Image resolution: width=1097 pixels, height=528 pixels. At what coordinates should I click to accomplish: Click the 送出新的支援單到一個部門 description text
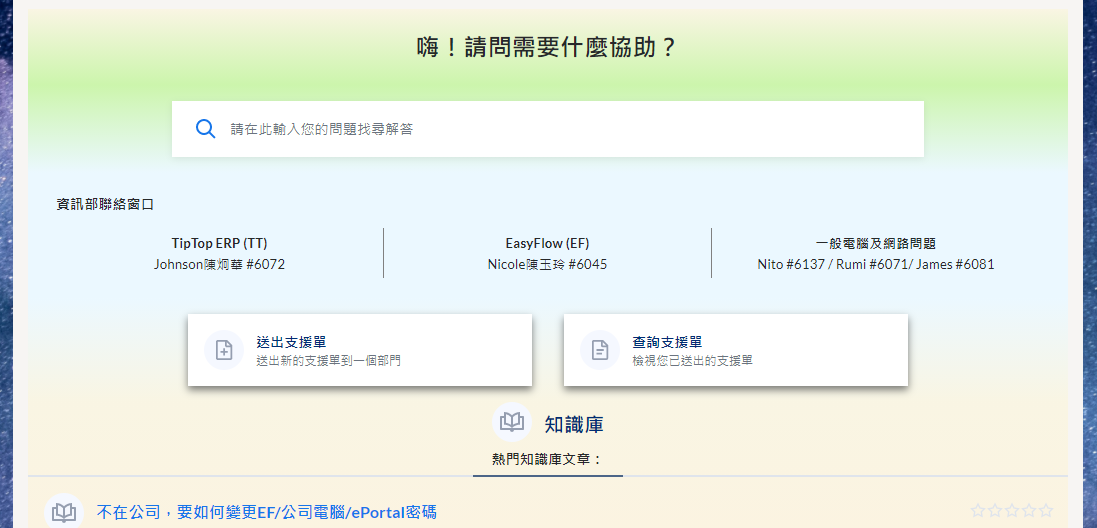[x=328, y=360]
